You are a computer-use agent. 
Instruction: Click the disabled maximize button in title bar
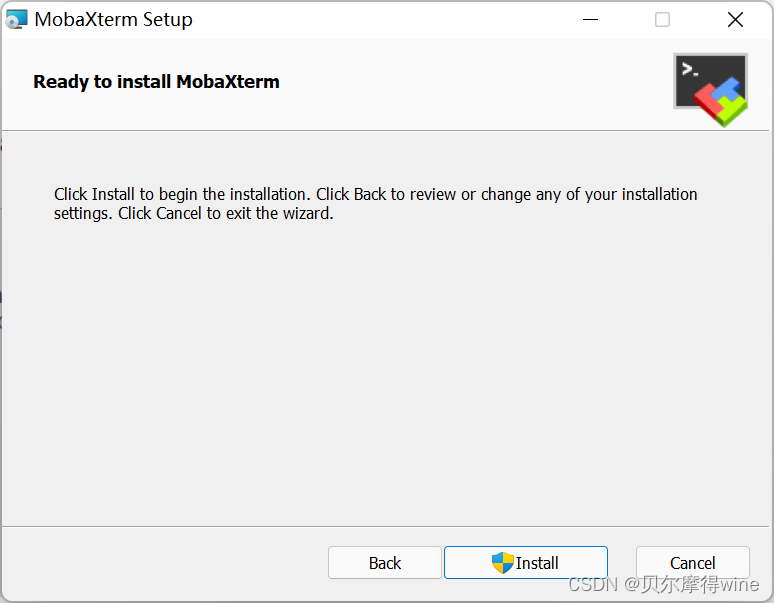coord(662,20)
